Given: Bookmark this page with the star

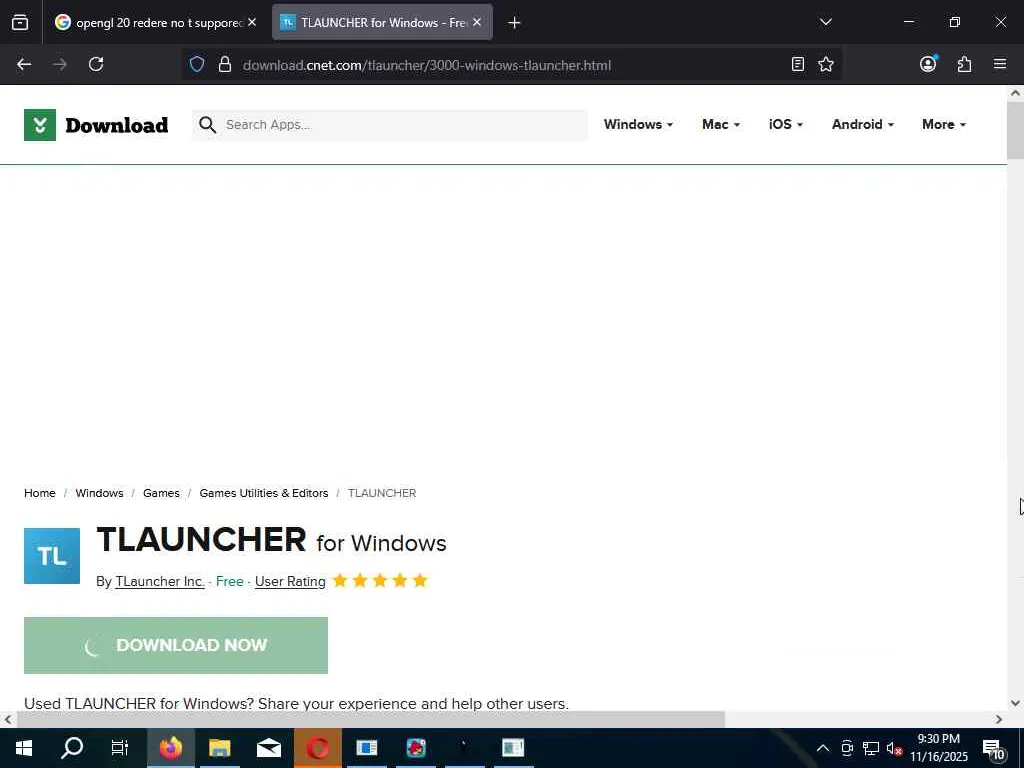Looking at the screenshot, I should [x=826, y=64].
